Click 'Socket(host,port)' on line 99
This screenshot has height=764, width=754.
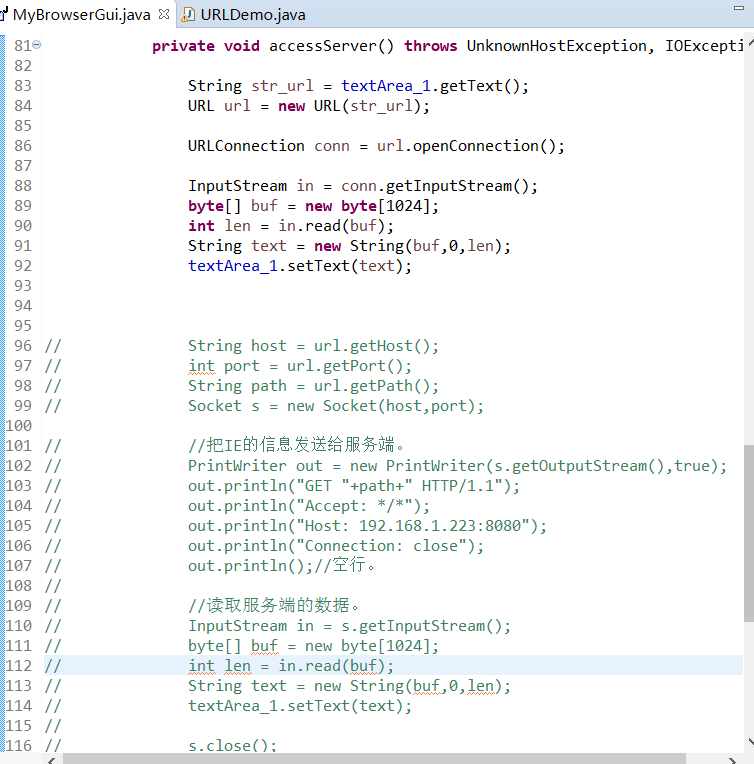click(x=399, y=405)
